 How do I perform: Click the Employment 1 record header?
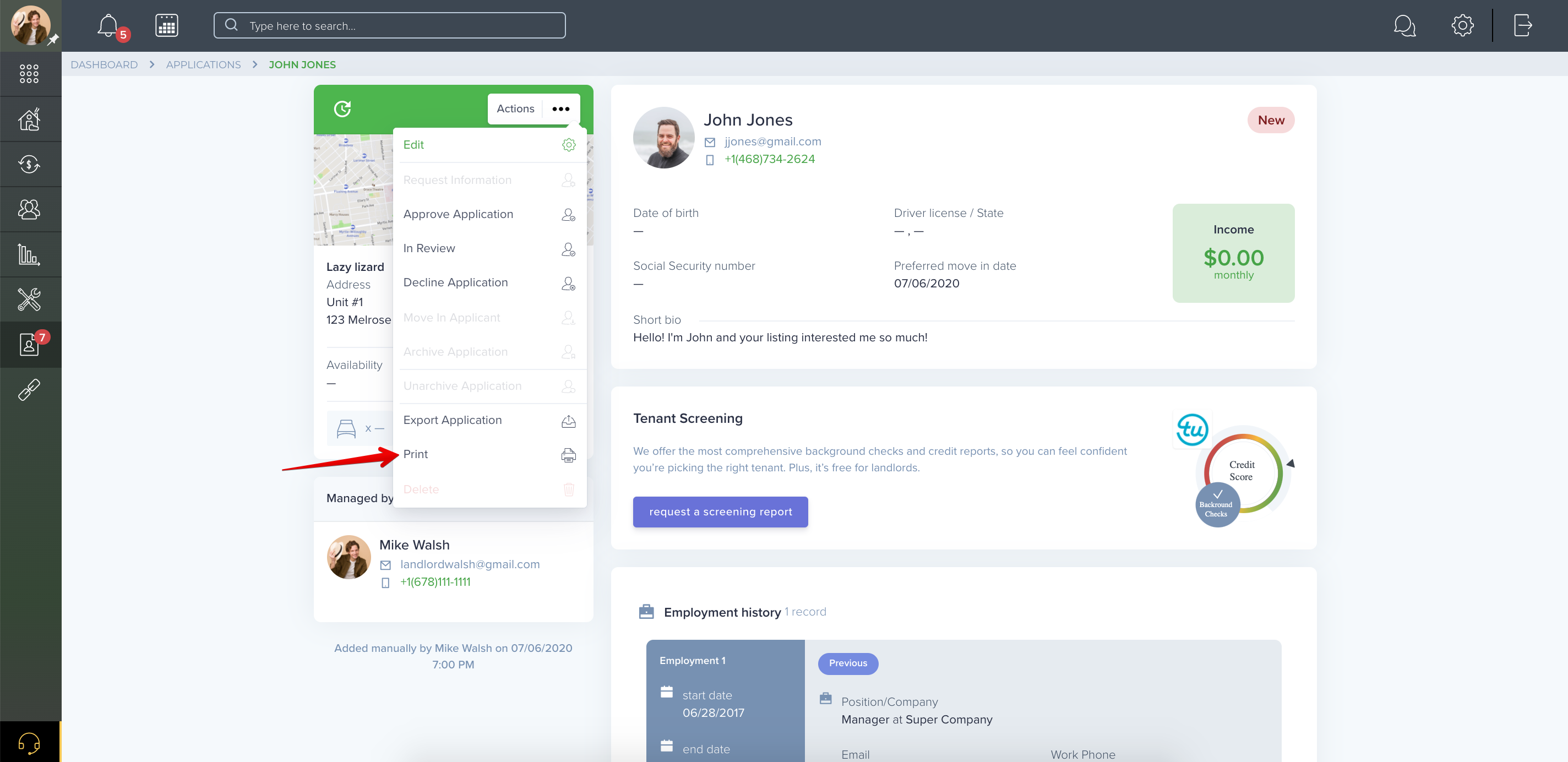pyautogui.click(x=693, y=661)
